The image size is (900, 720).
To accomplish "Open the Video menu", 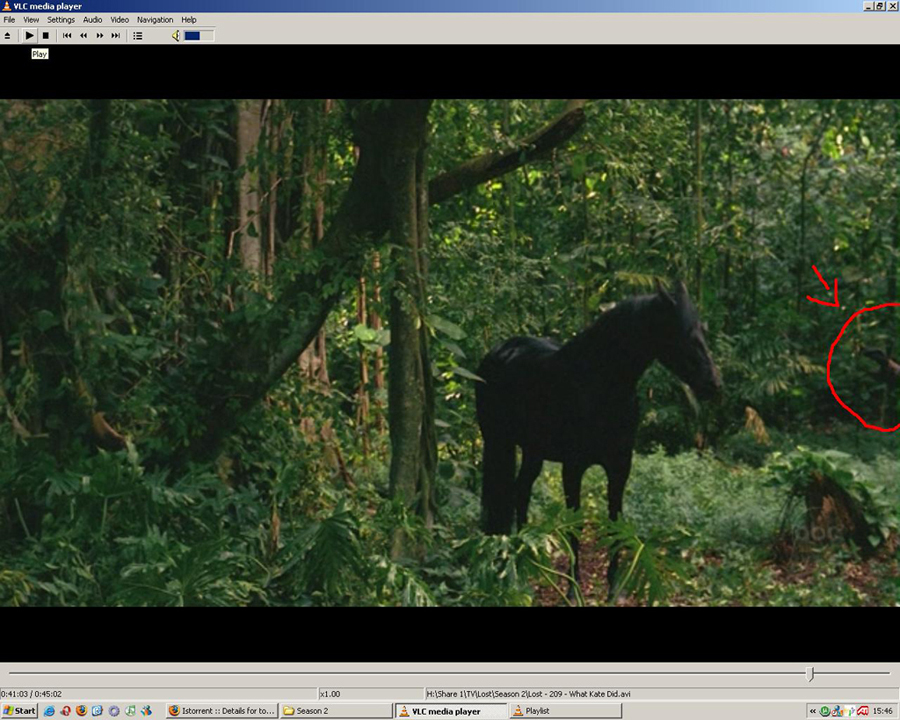I will pyautogui.click(x=119, y=20).
